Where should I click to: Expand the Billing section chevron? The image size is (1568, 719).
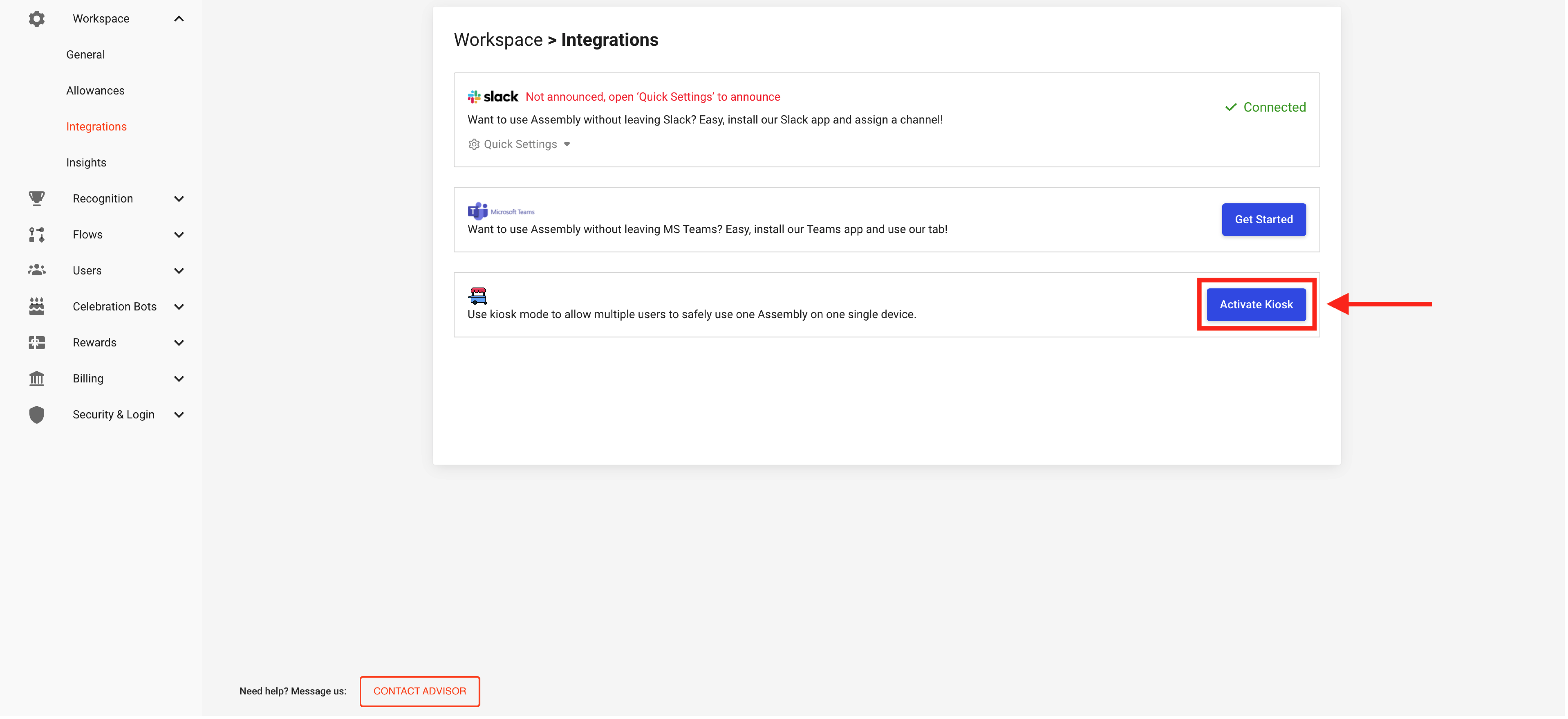pyautogui.click(x=179, y=379)
